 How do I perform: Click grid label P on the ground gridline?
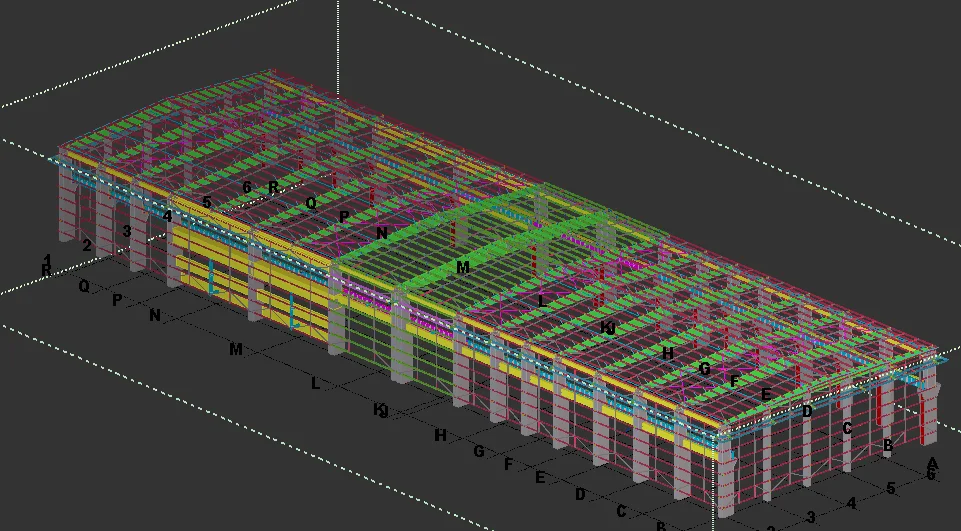point(116,300)
